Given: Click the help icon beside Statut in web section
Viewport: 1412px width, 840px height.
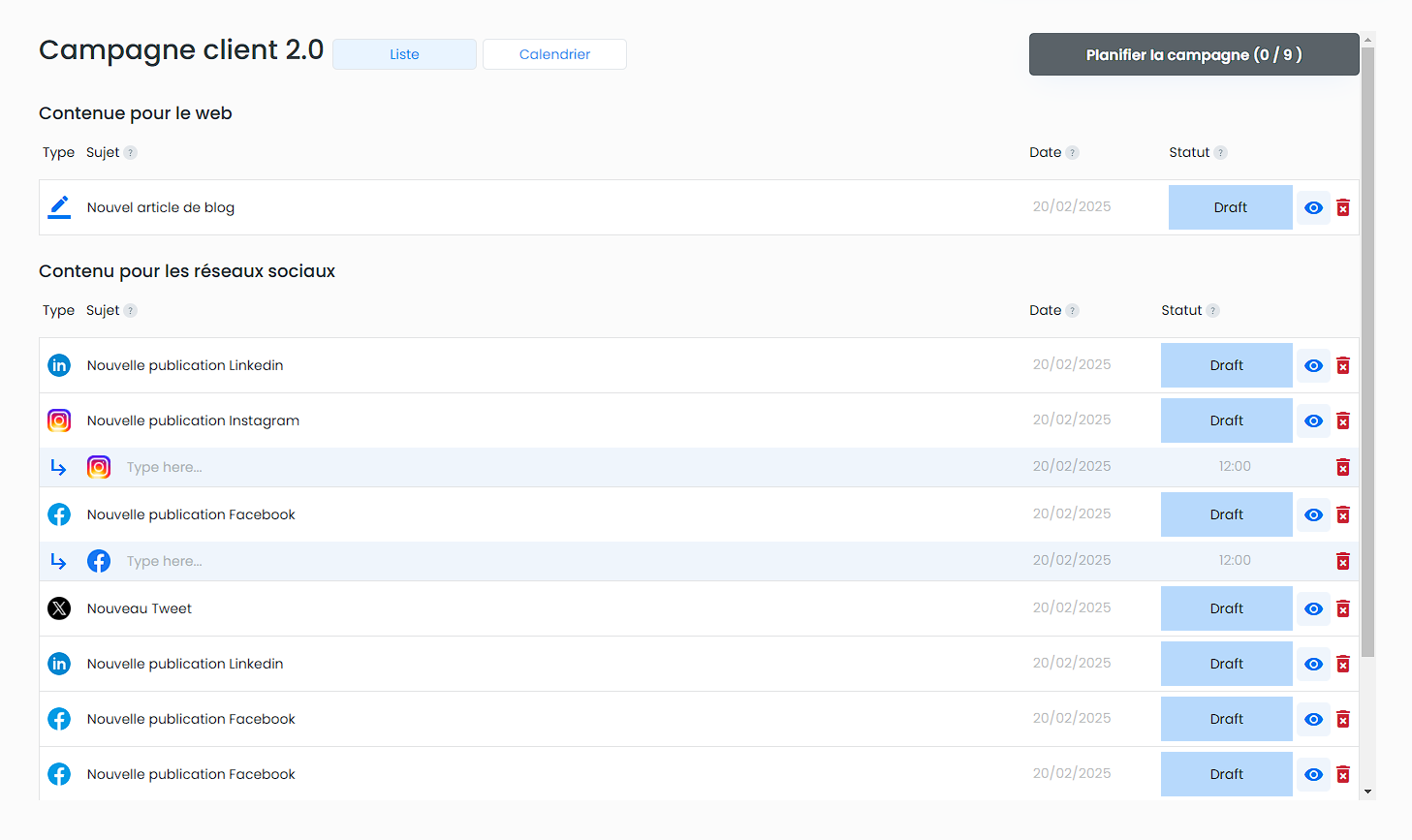Looking at the screenshot, I should (x=1220, y=153).
